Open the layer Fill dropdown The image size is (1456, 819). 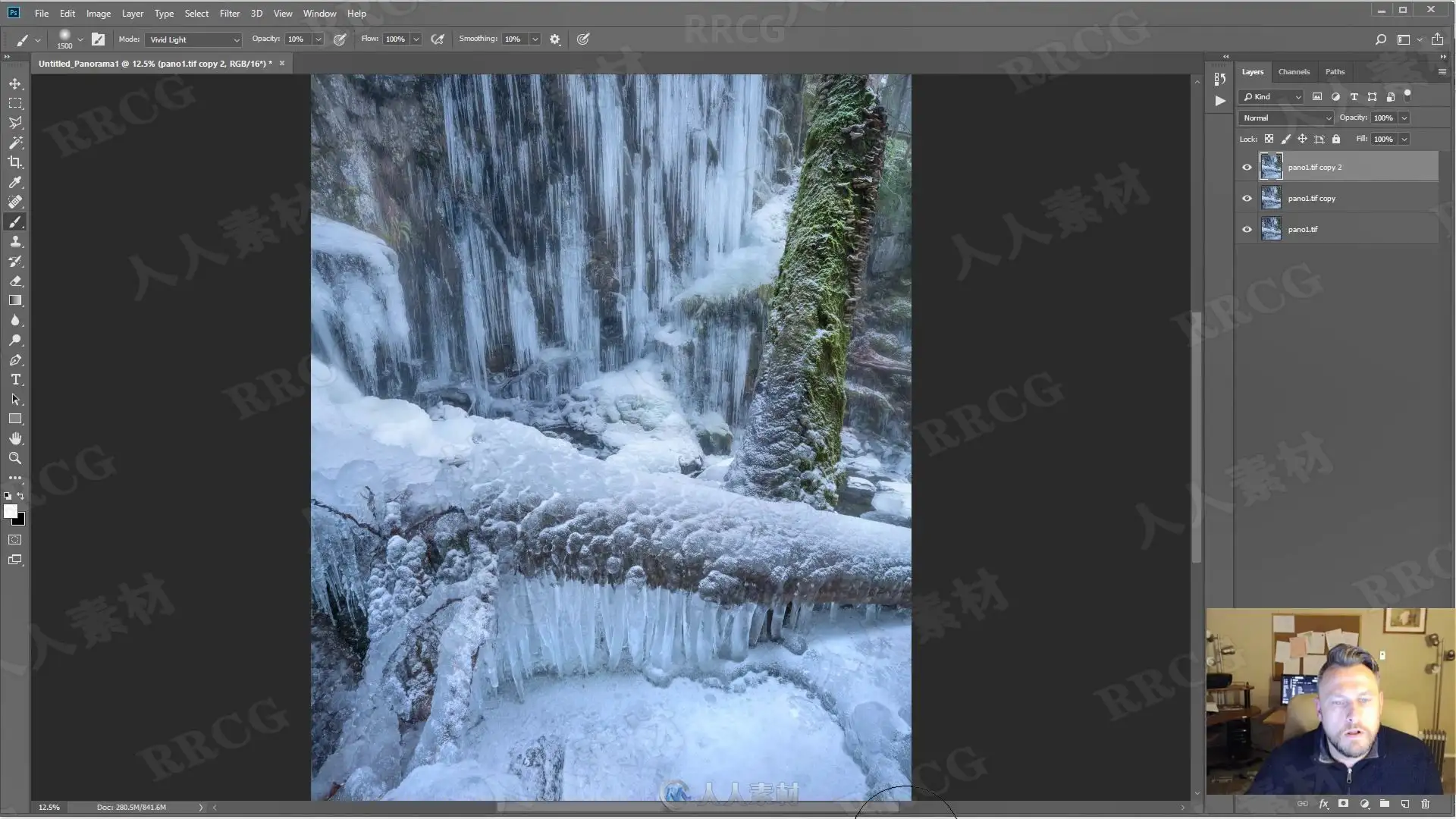click(1404, 139)
